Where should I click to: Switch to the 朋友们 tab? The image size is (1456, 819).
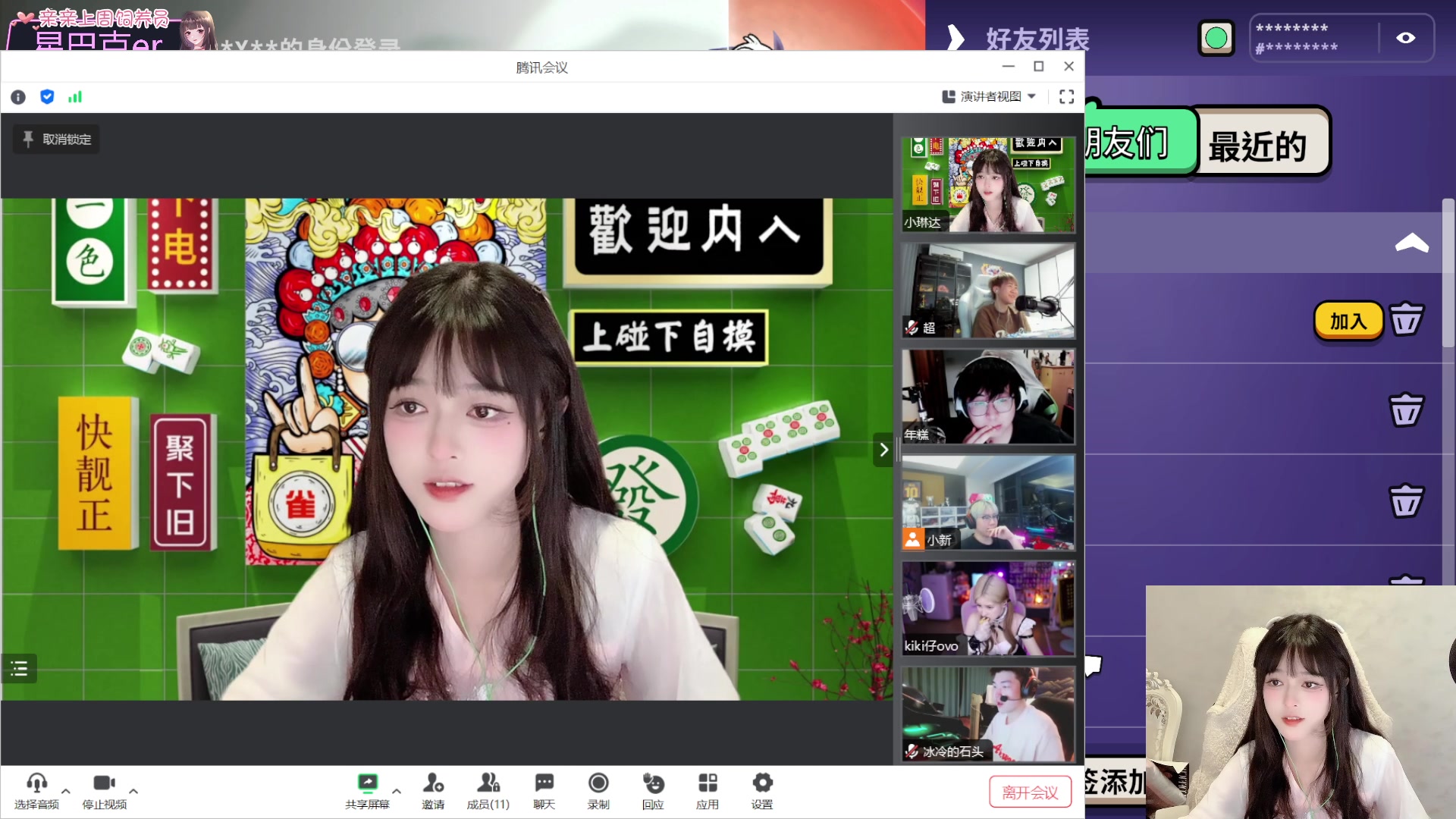(1140, 143)
